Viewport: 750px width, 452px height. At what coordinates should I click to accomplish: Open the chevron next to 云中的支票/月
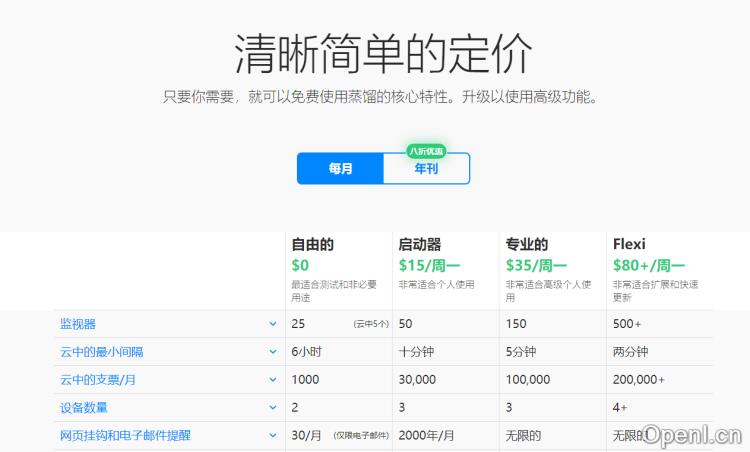tap(273, 380)
